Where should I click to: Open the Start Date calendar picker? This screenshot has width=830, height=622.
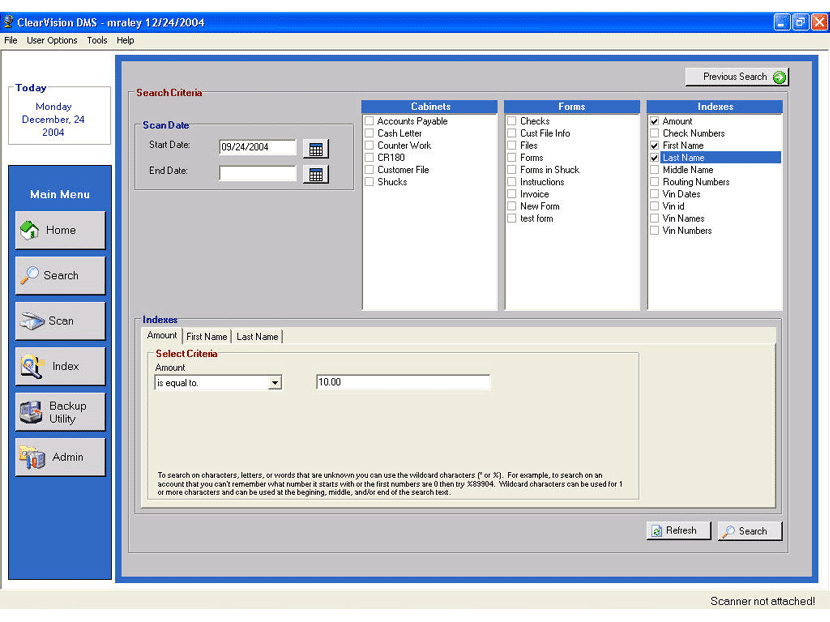point(315,149)
